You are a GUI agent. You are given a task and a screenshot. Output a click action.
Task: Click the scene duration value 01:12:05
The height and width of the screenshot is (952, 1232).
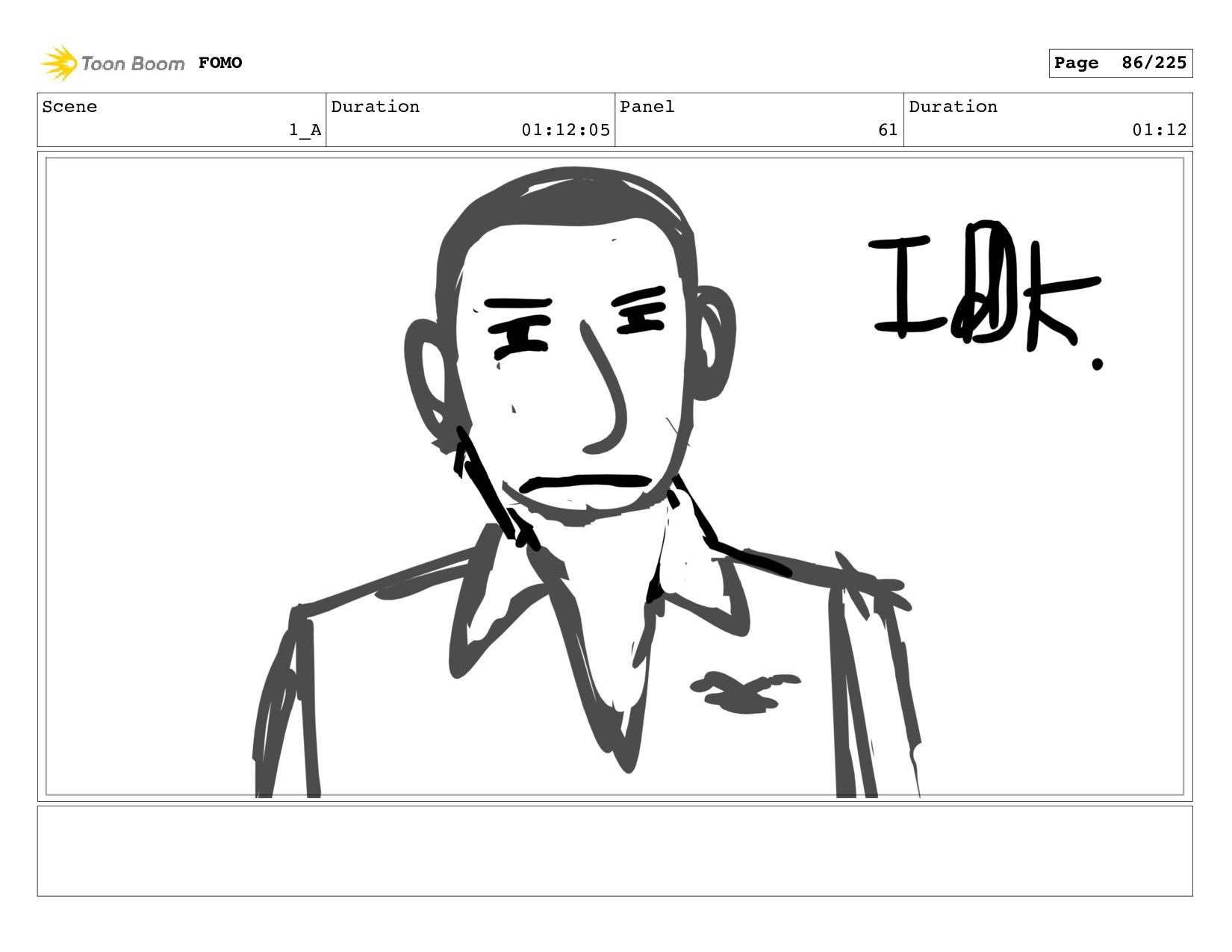pos(566,130)
